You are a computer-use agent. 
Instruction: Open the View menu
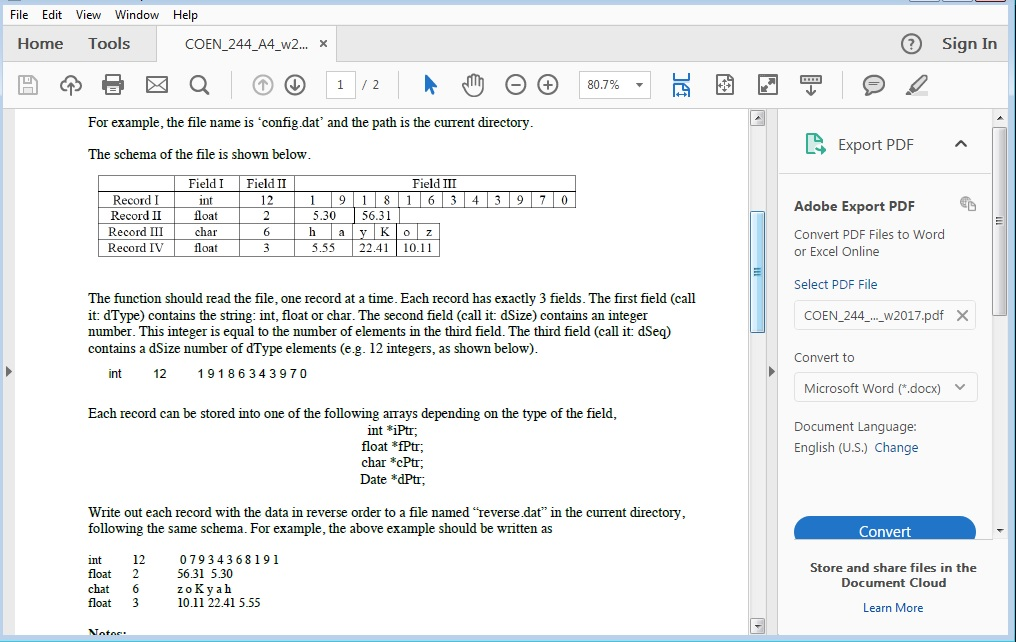(88, 14)
